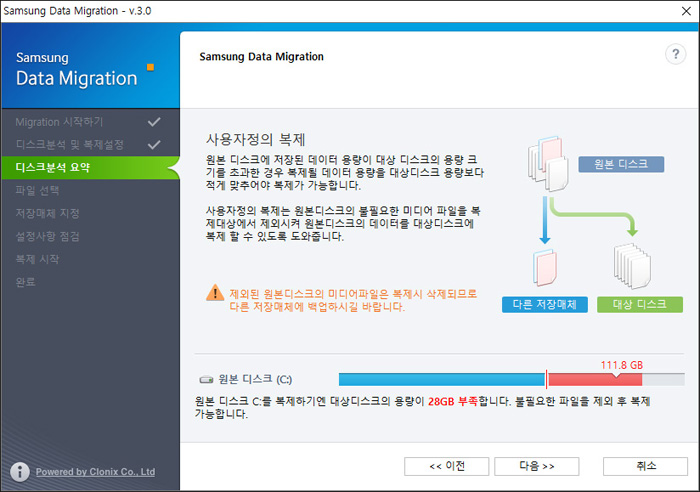The height and width of the screenshot is (492, 700).
Task: Click the white files icon above 대상 디스크
Action: (632, 267)
